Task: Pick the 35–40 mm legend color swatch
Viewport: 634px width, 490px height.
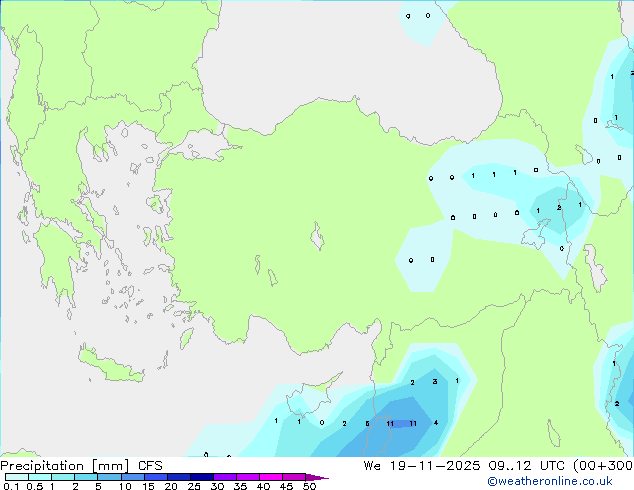Action: point(247,477)
